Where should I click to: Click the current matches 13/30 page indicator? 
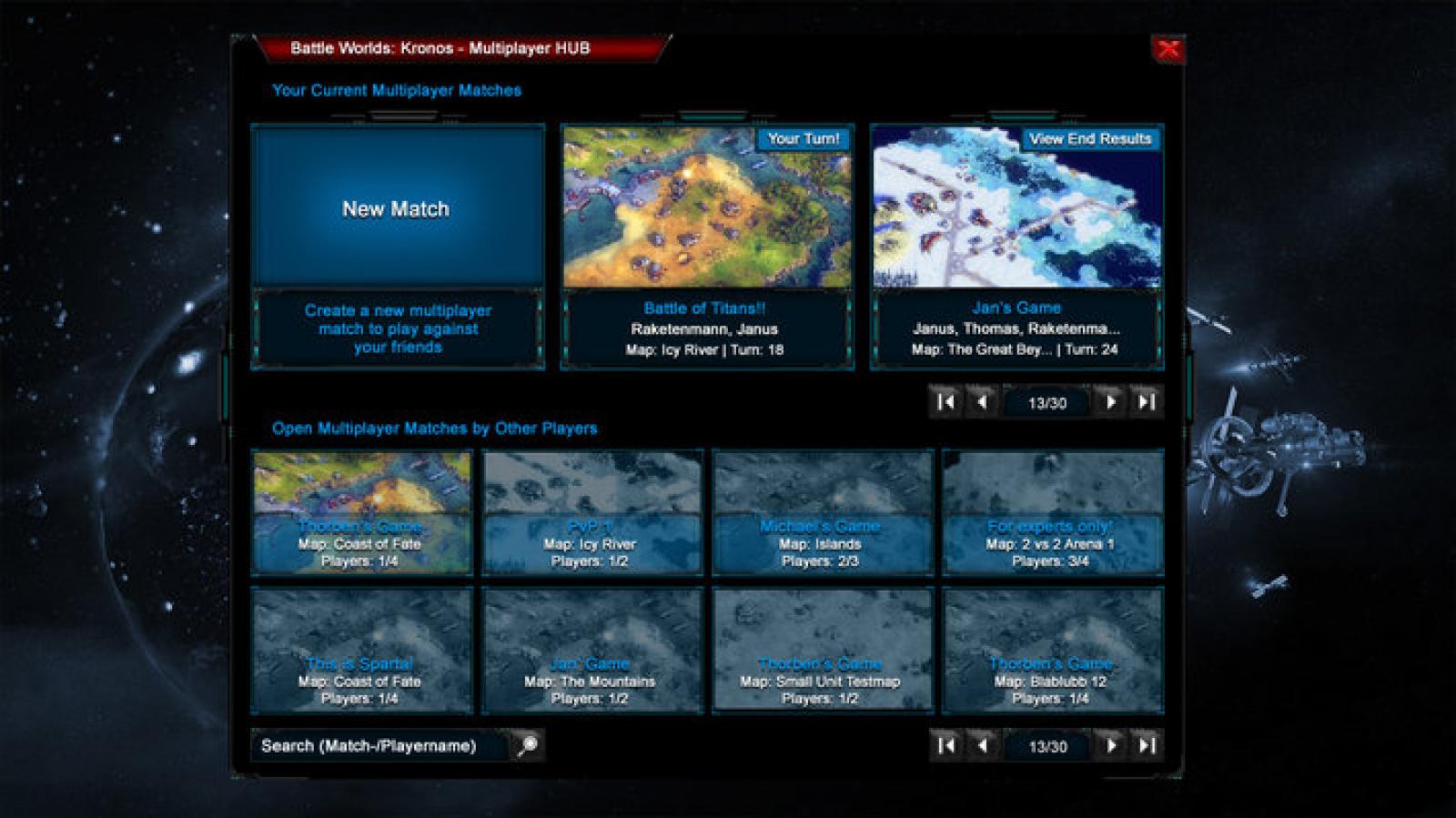pos(1046,402)
